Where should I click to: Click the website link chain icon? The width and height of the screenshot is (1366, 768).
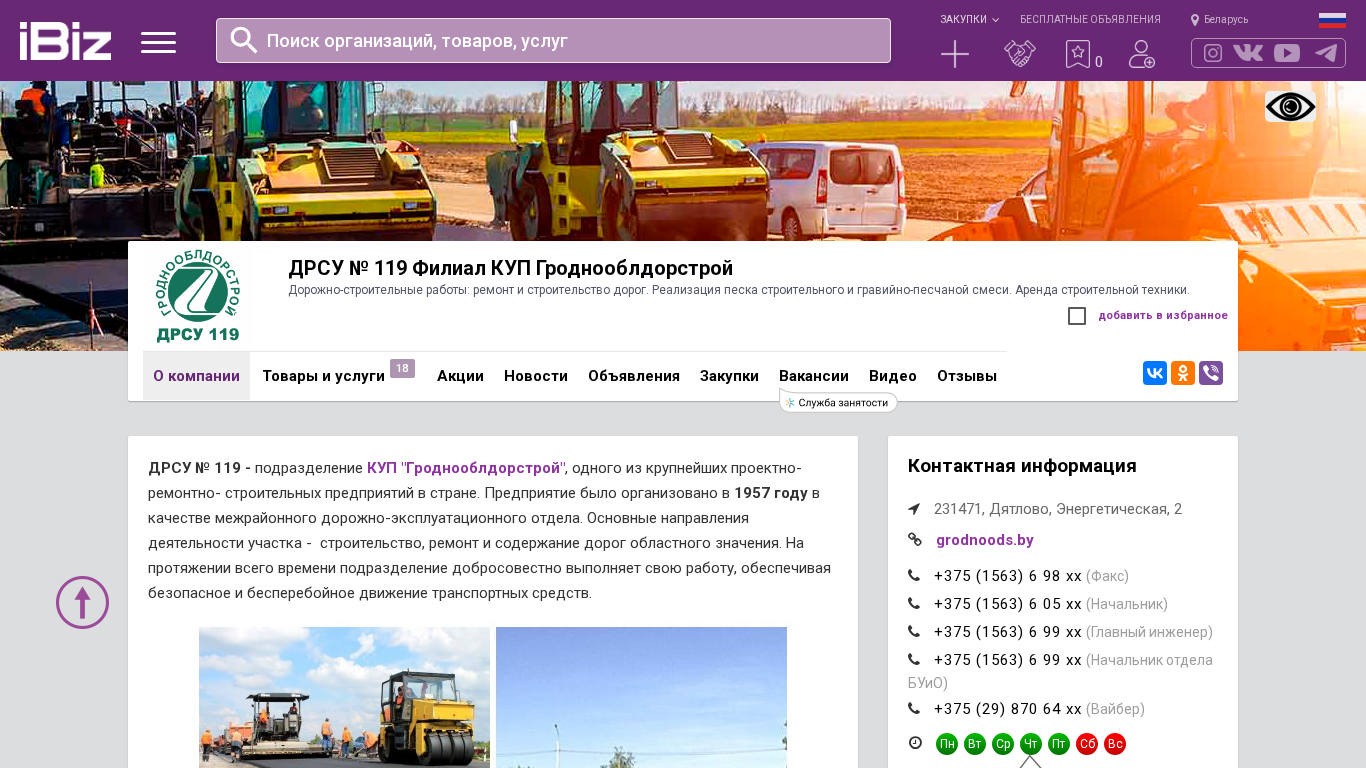pyautogui.click(x=914, y=540)
